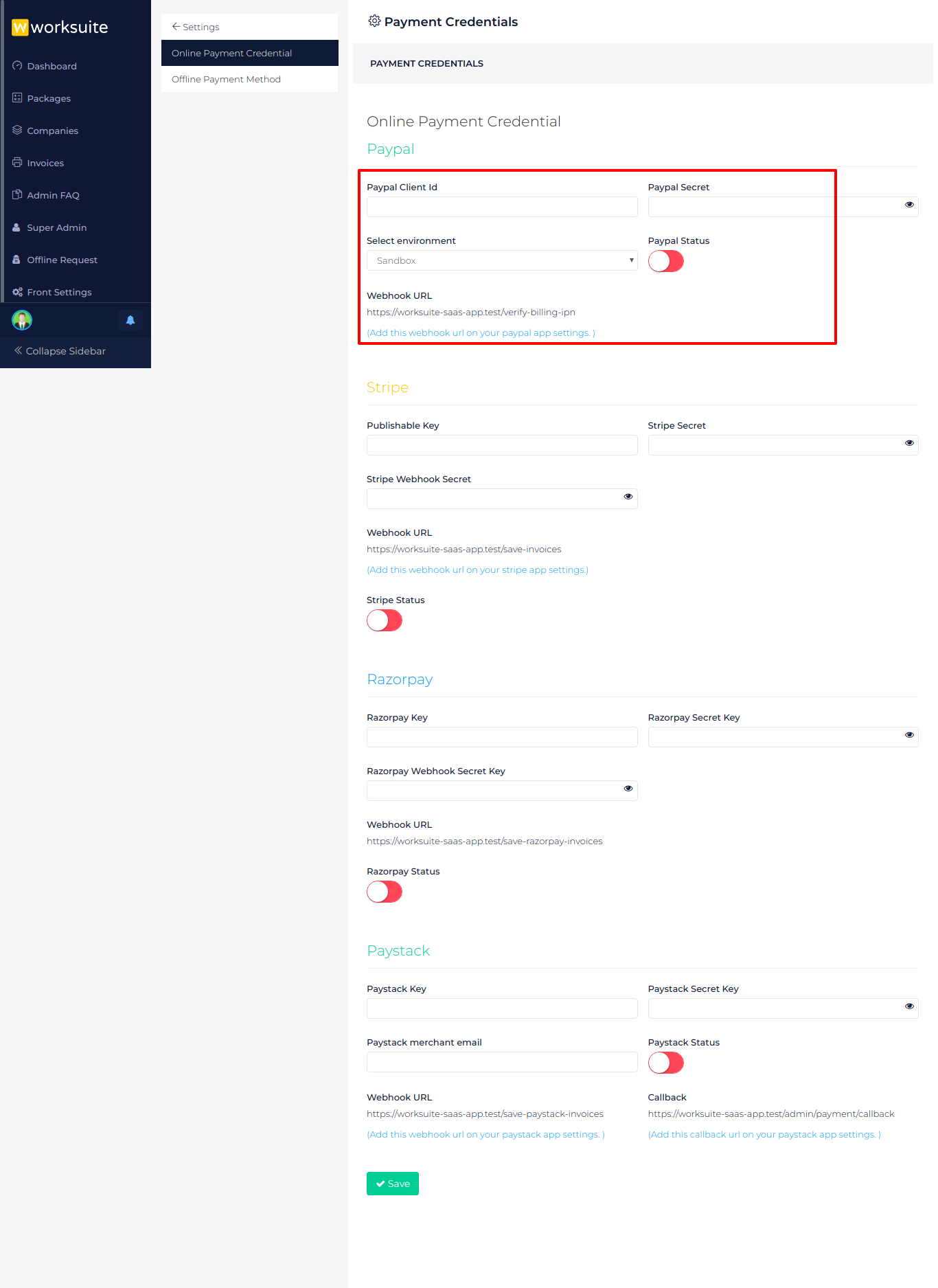Viewport: 938px width, 1288px height.
Task: Focus the Razorpay Key field
Action: tap(502, 737)
